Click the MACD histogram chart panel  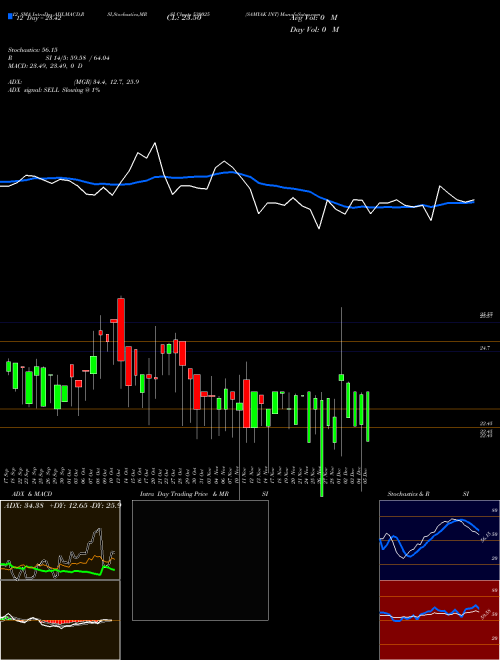tap(60, 620)
